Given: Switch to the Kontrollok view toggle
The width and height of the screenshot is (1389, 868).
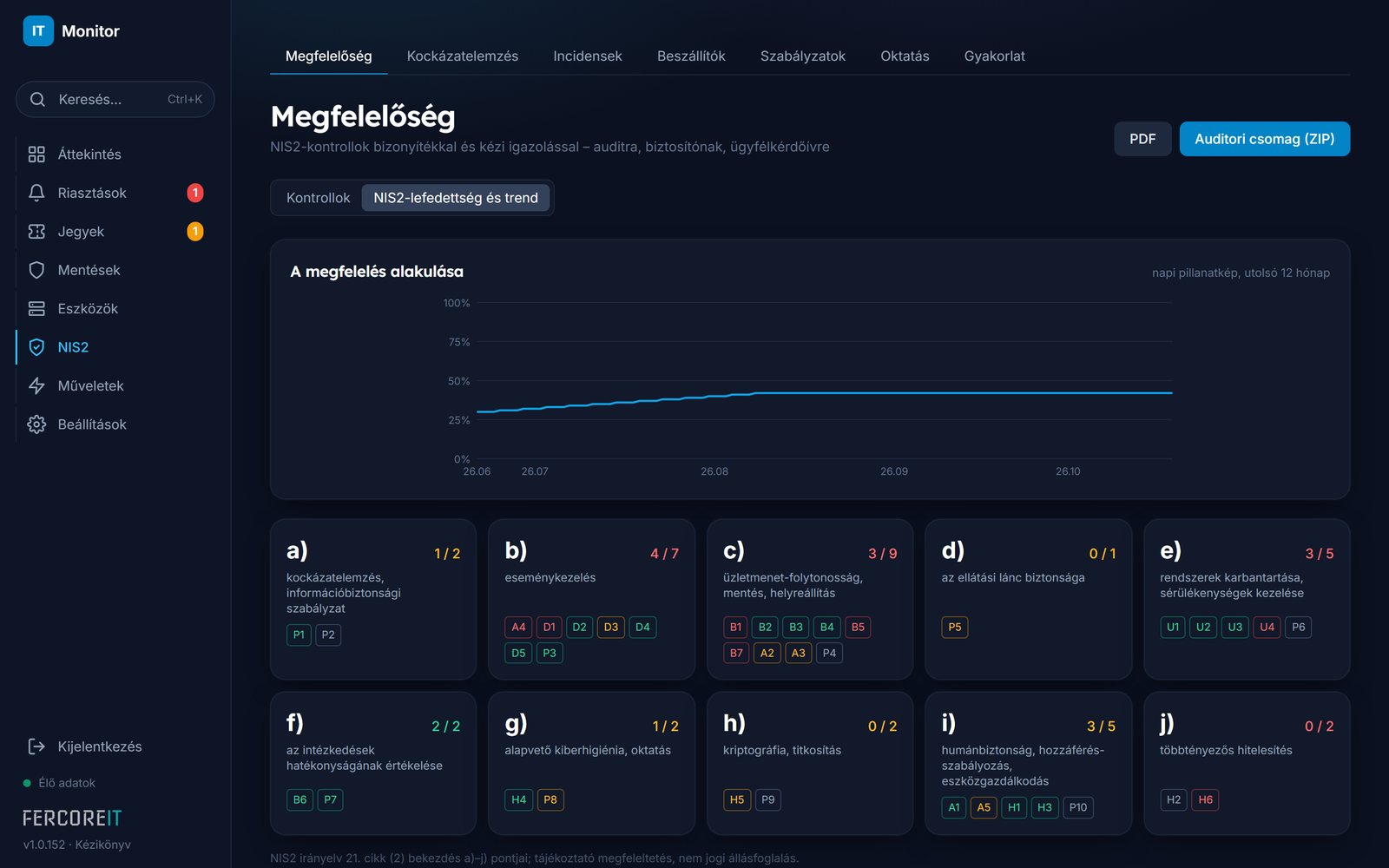Looking at the screenshot, I should point(318,198).
